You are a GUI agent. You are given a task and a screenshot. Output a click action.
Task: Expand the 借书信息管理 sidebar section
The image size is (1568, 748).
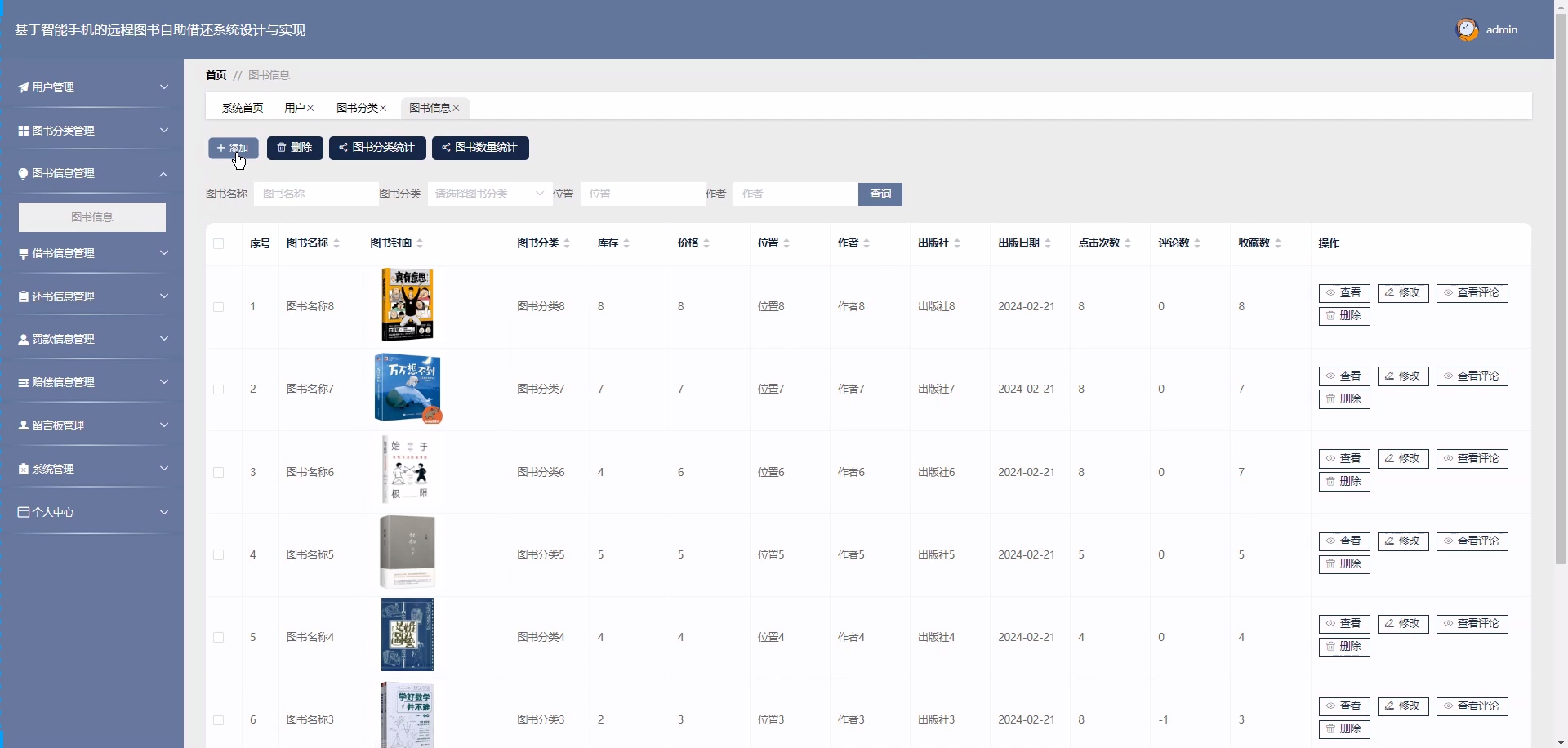(91, 253)
